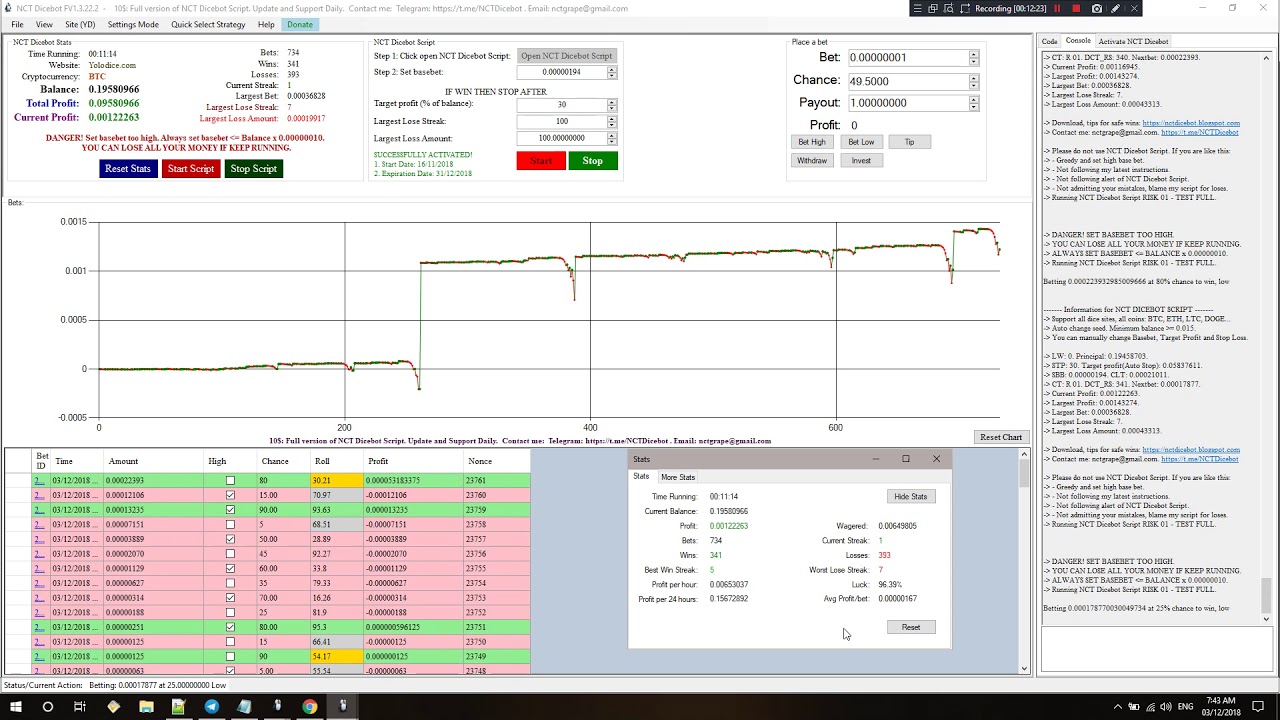Screen dimensions: 1280x720
Task: Click the green Stop Script button
Action: (254, 168)
